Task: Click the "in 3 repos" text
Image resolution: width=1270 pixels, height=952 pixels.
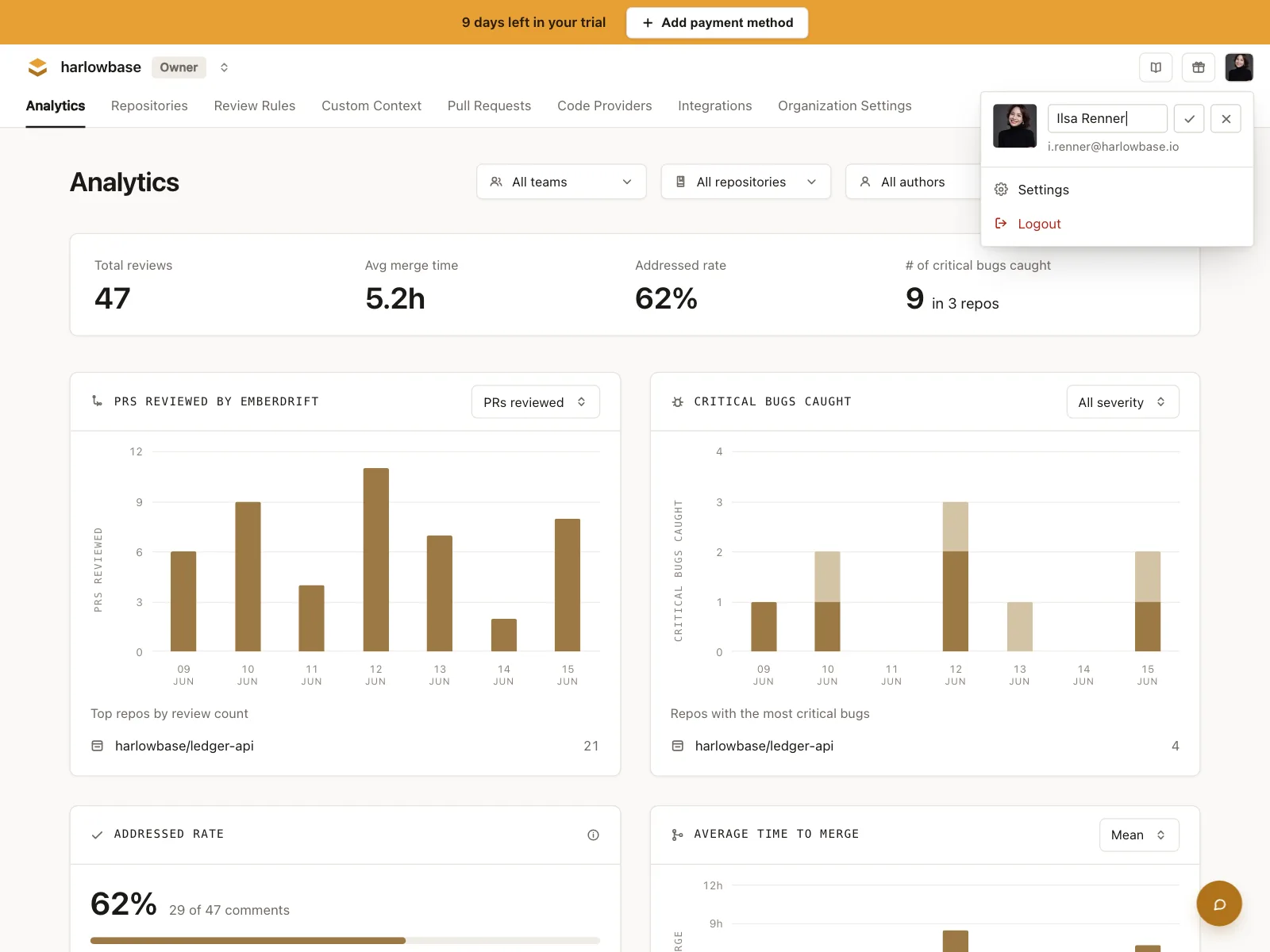Action: pos(965,304)
